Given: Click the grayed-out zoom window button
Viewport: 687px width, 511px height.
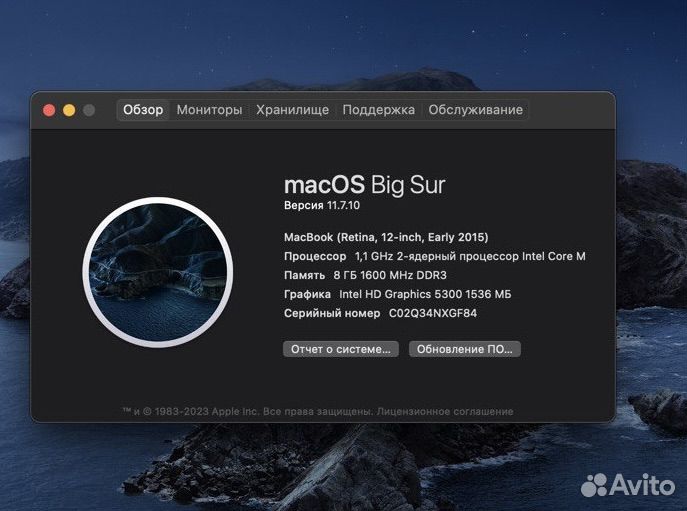Looking at the screenshot, I should [89, 110].
